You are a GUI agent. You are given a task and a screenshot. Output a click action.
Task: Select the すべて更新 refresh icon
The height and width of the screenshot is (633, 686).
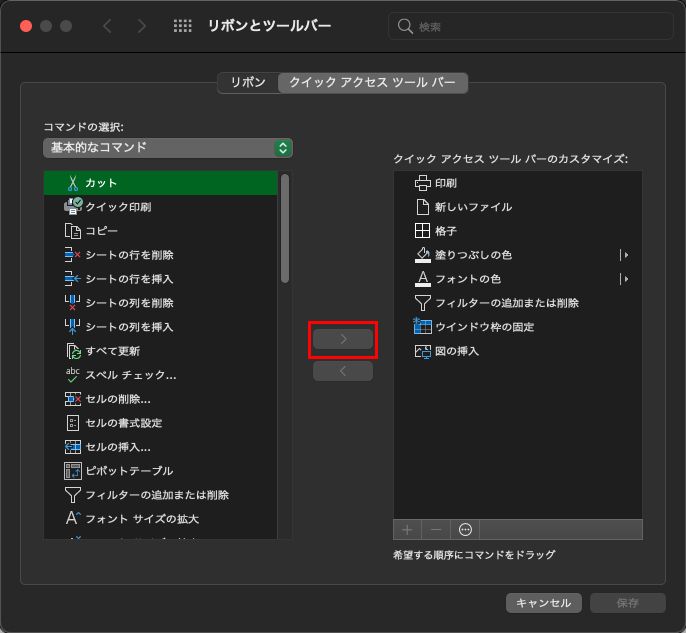pyautogui.click(x=73, y=351)
